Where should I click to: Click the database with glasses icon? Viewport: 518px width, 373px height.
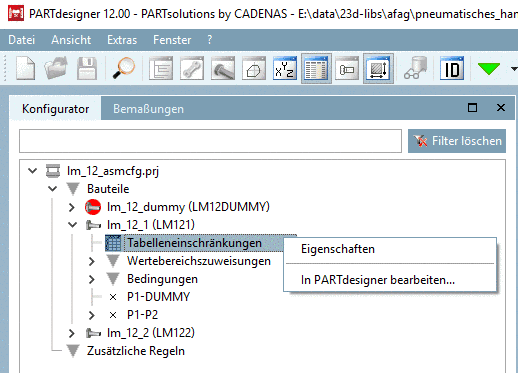[x=416, y=68]
